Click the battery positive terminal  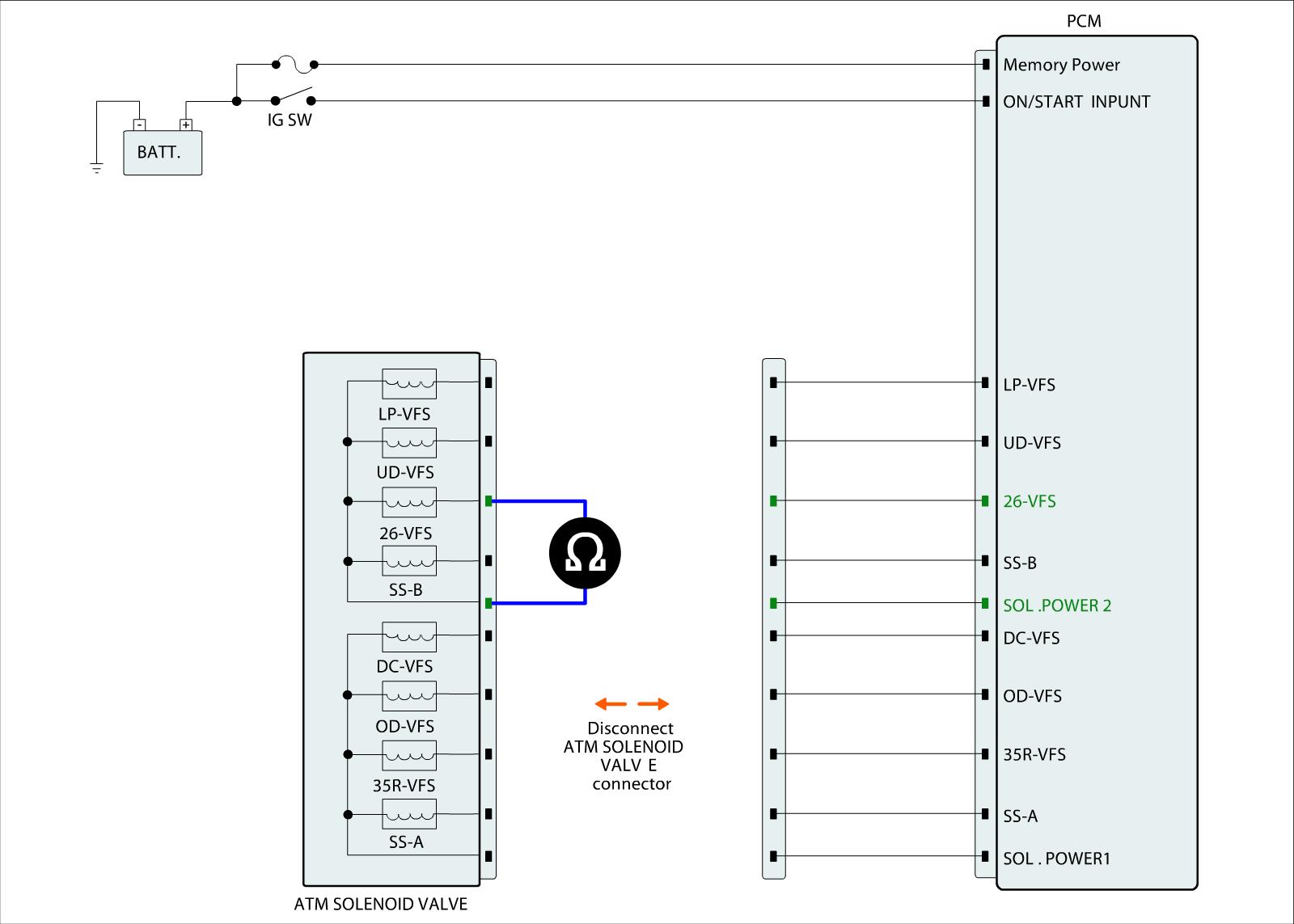tap(186, 124)
